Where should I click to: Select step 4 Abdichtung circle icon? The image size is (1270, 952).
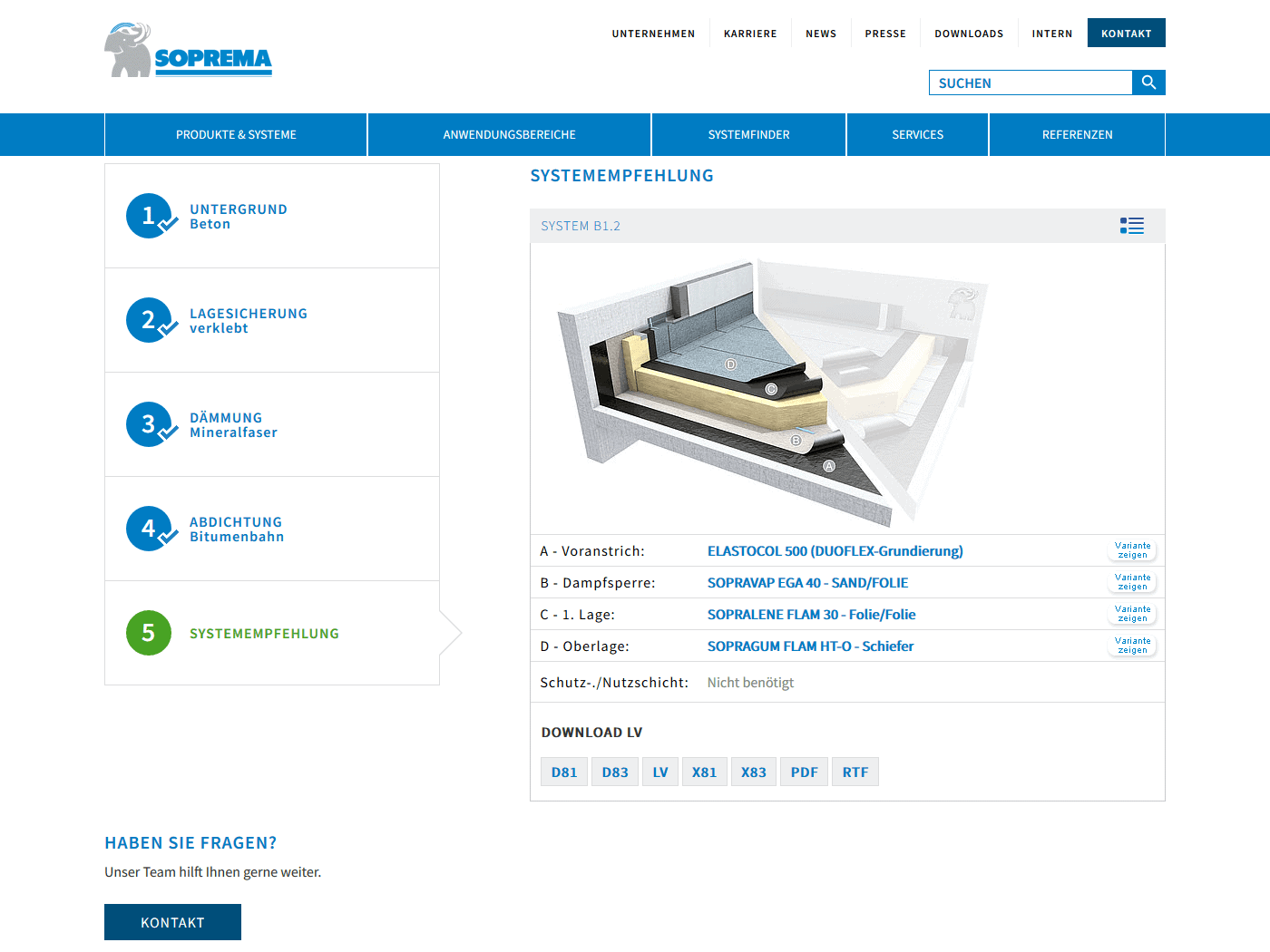149,529
